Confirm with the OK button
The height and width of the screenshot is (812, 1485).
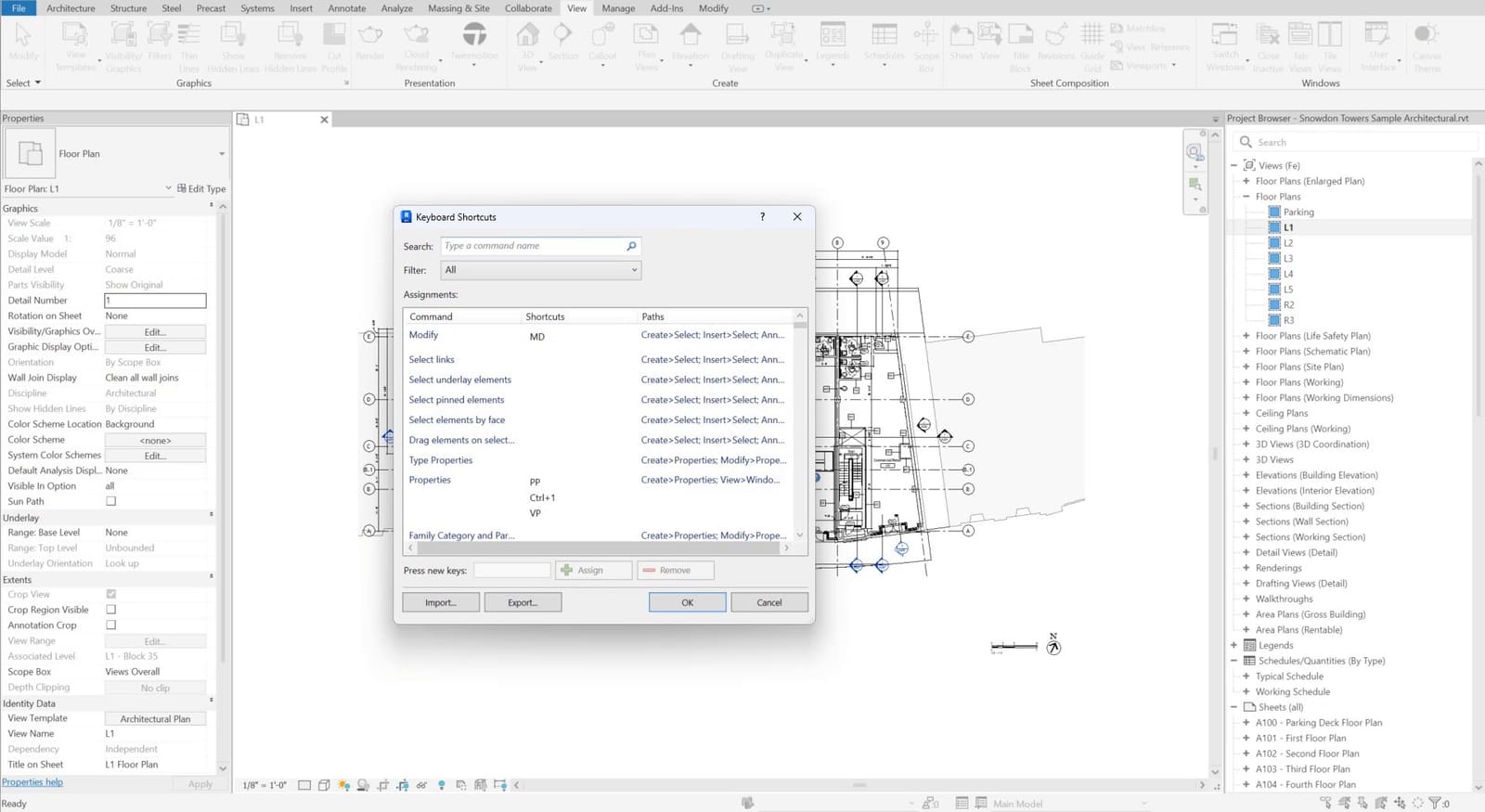coord(688,602)
